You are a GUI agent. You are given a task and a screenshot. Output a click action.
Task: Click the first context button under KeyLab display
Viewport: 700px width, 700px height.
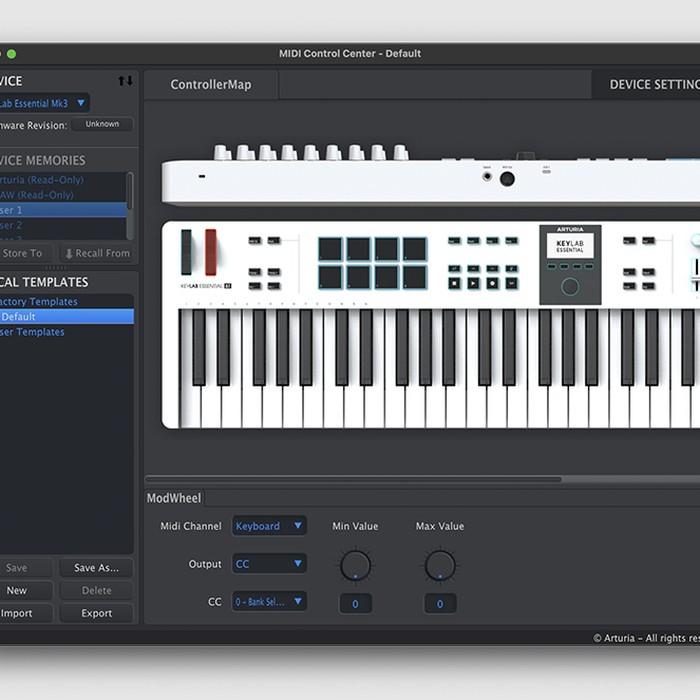552,267
